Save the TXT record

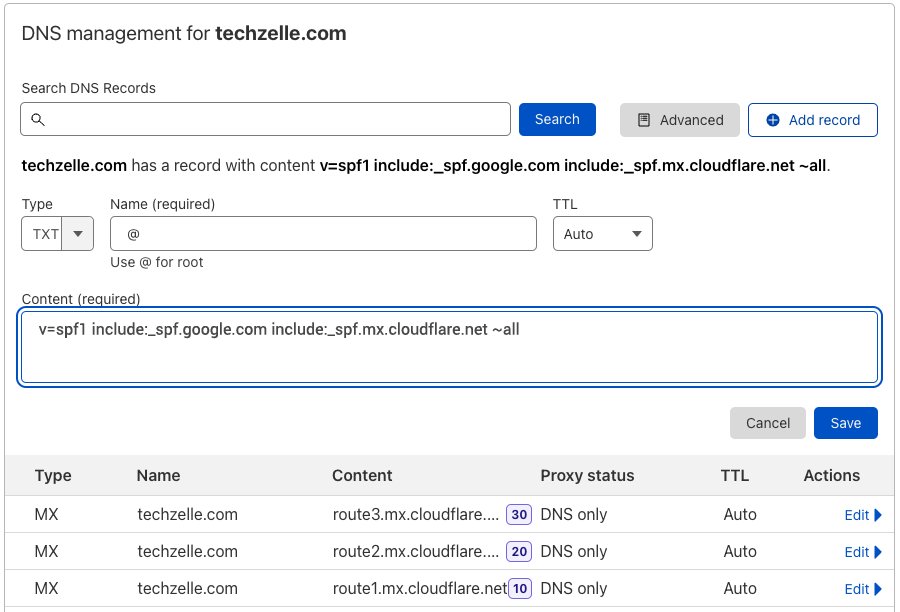click(x=845, y=423)
